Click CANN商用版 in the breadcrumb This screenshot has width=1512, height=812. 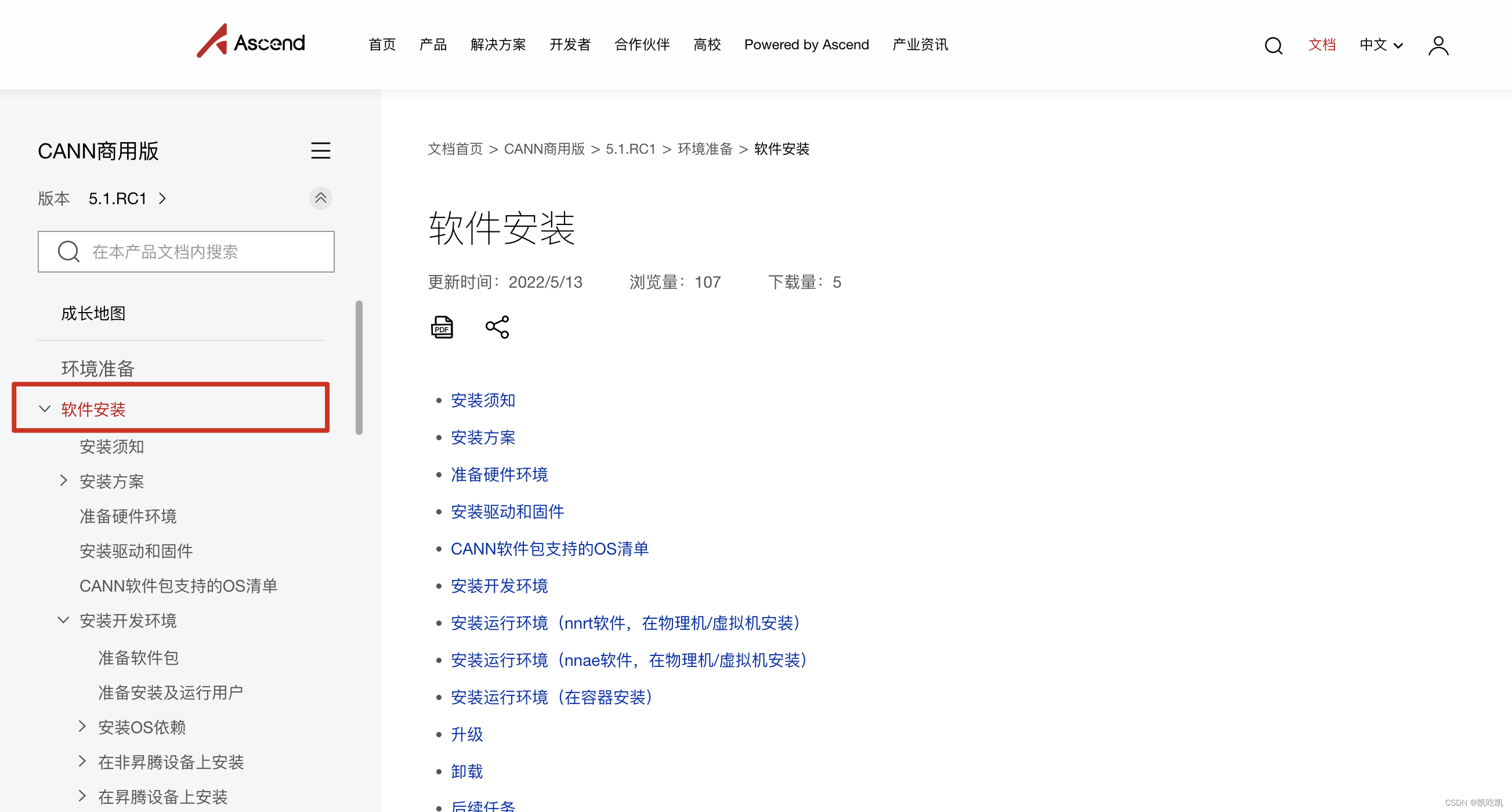click(544, 149)
